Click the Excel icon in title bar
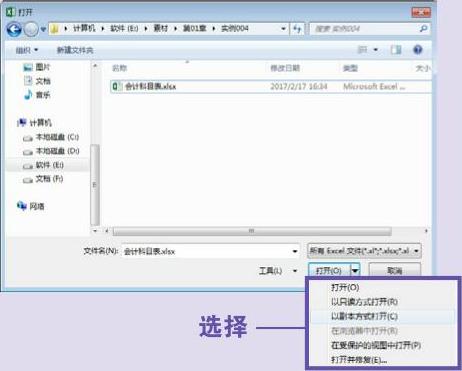This screenshot has width=462, height=371. (11, 12)
